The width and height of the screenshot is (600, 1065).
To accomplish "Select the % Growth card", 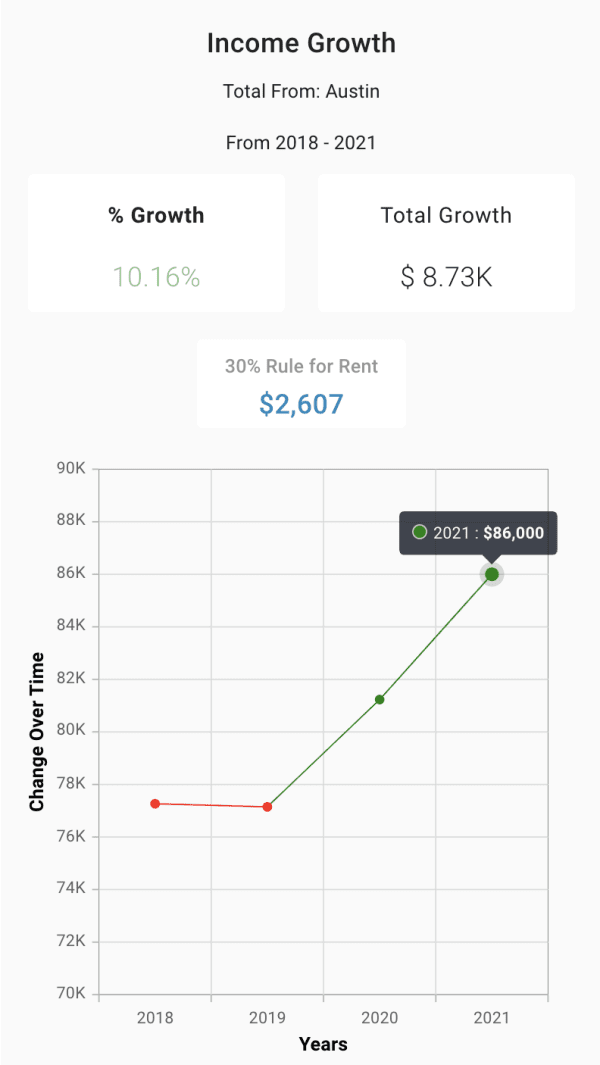I will click(156, 242).
